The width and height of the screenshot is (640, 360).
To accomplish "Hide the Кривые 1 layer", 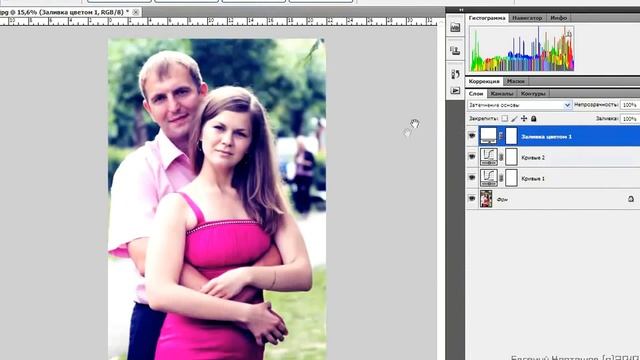I will 472,178.
